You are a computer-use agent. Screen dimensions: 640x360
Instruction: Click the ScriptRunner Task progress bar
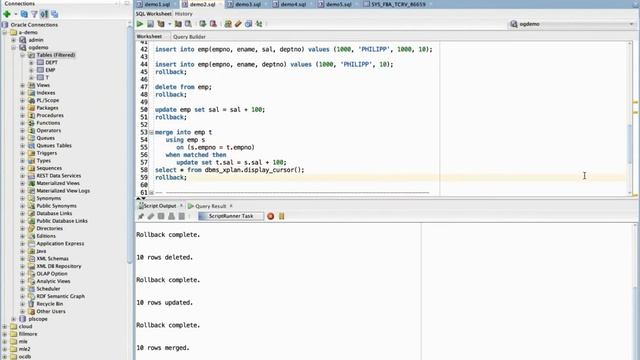point(231,216)
